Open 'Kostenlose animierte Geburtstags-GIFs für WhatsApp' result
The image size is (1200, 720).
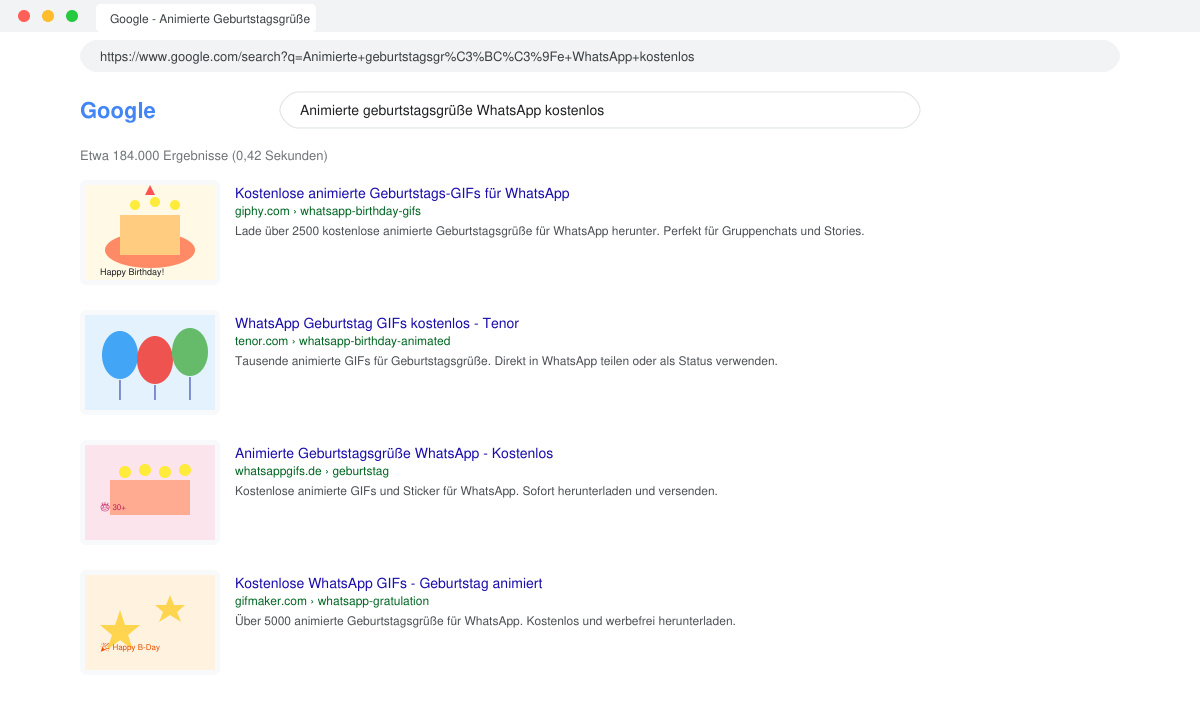coord(402,193)
